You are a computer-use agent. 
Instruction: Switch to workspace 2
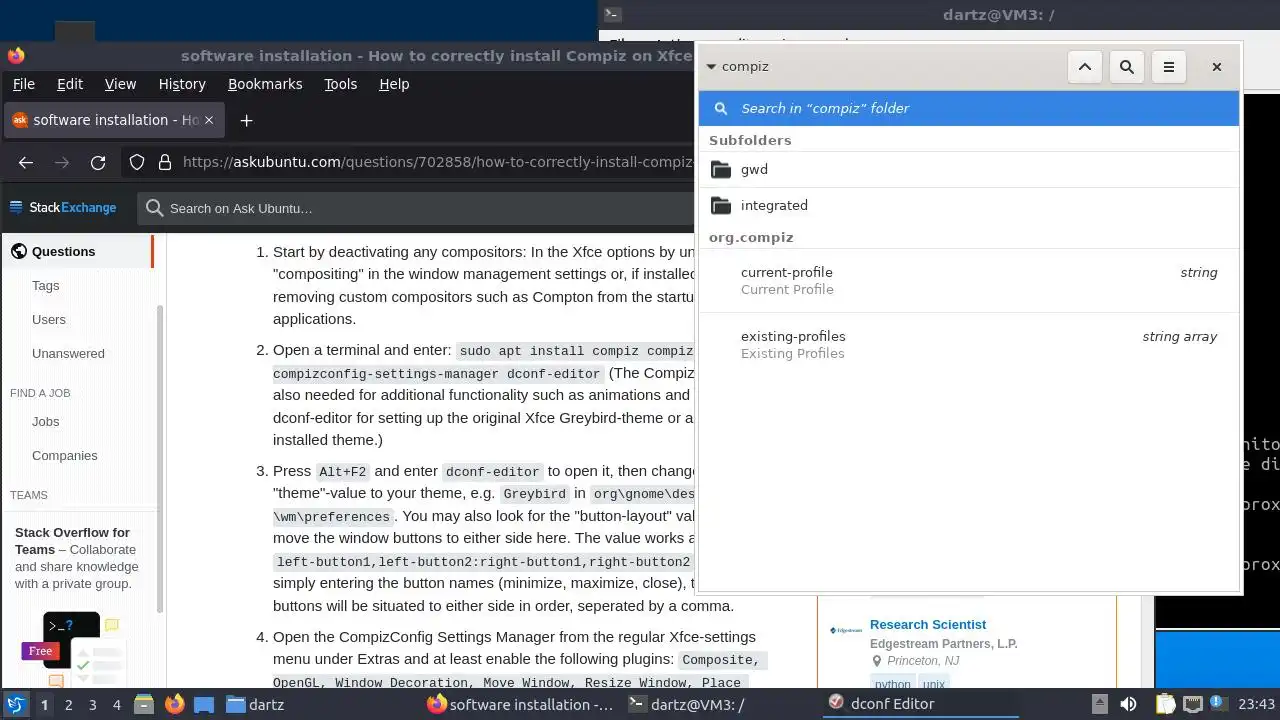(68, 705)
